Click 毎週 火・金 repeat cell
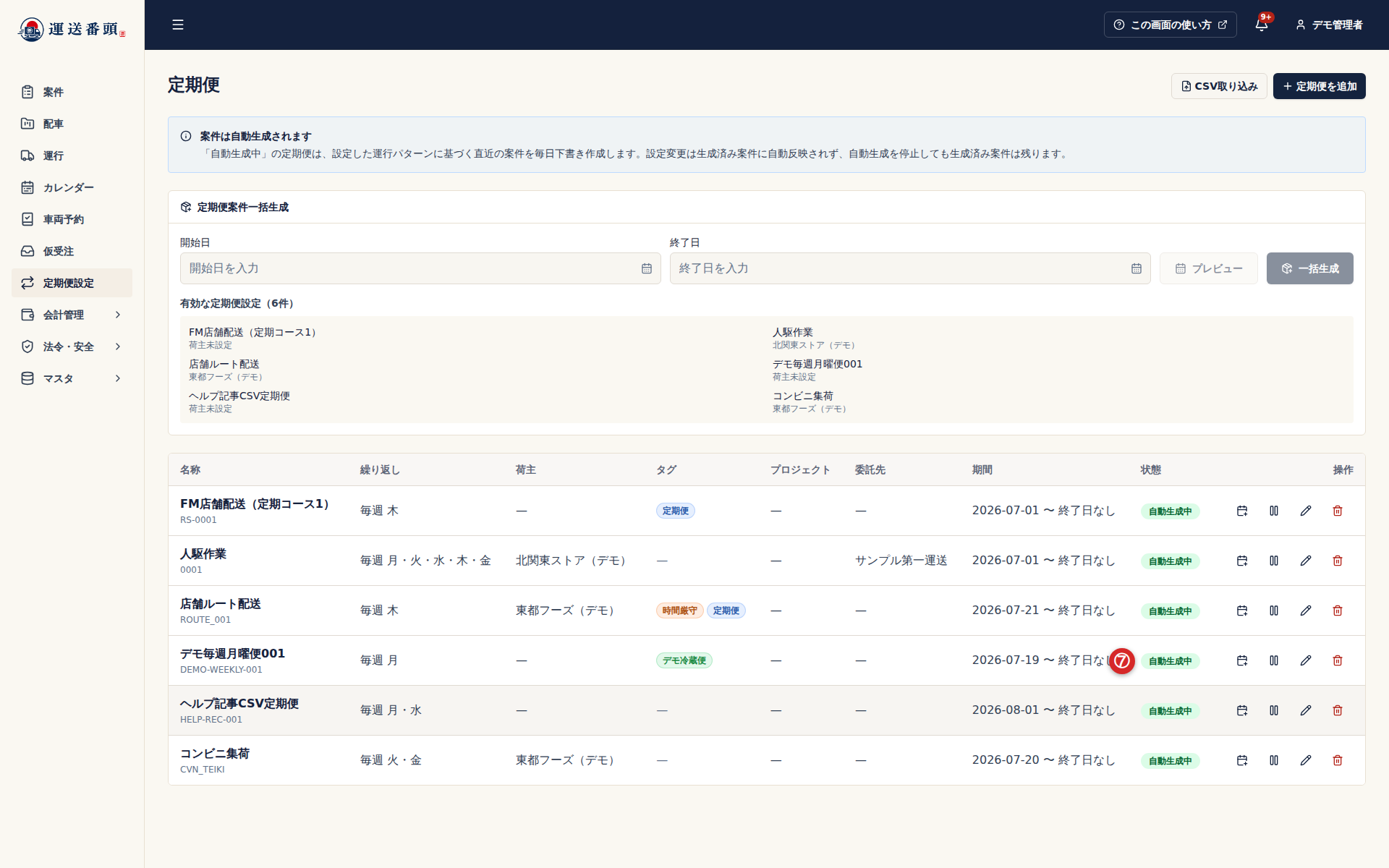Image resolution: width=1389 pixels, height=868 pixels. 391,760
